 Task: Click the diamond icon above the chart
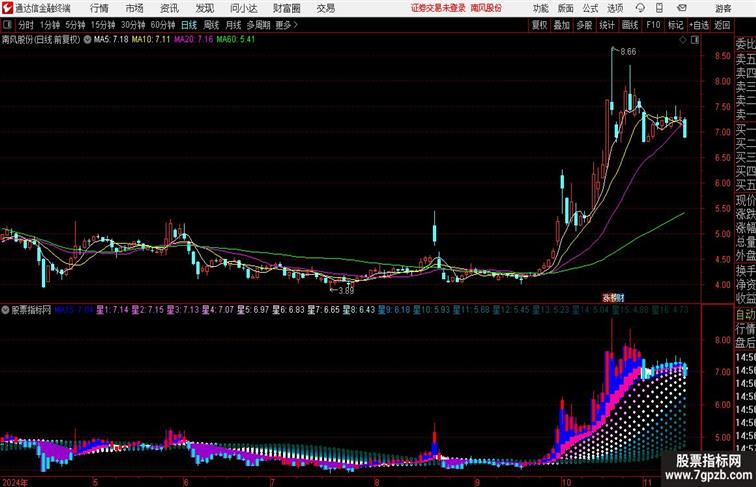tap(683, 40)
